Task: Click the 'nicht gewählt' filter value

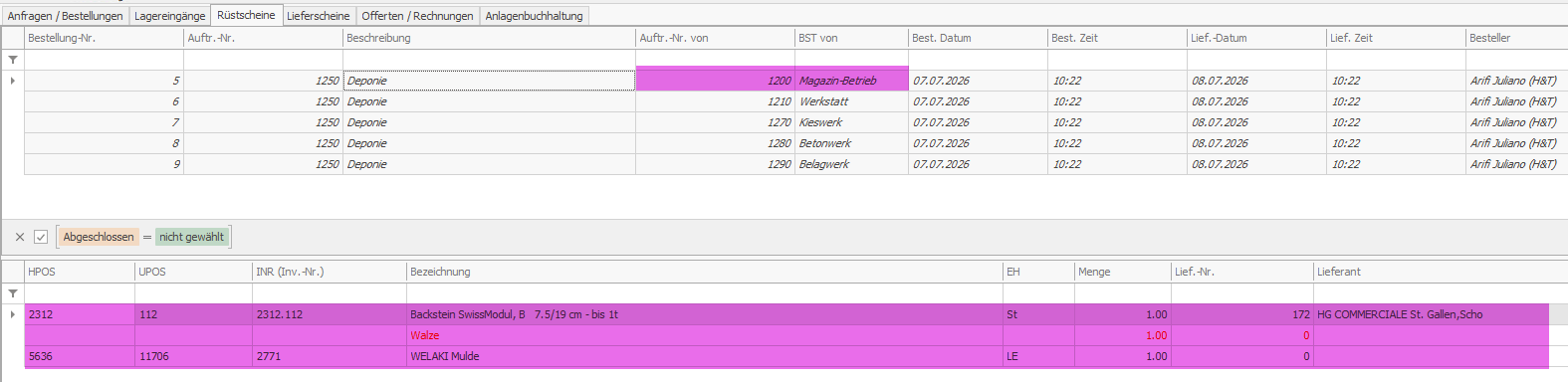Action: 192,237
